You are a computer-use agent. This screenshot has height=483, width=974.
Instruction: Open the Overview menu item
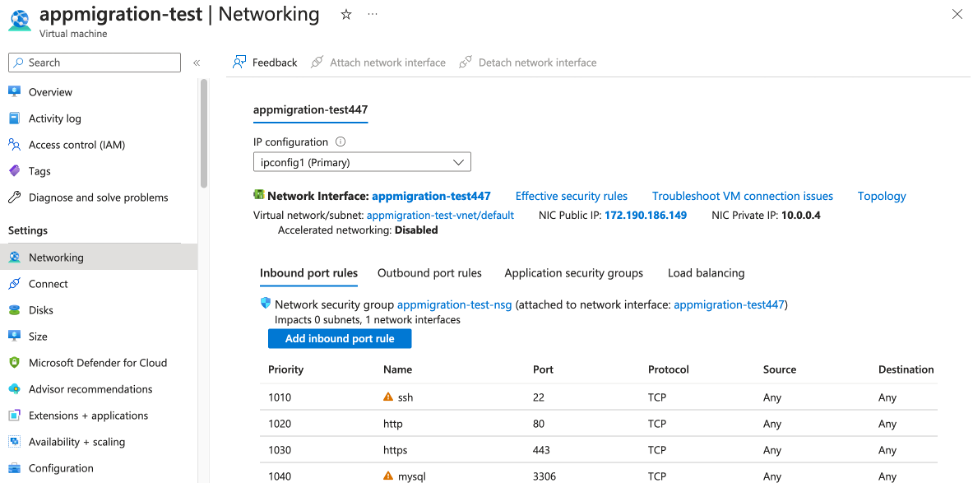[x=50, y=92]
